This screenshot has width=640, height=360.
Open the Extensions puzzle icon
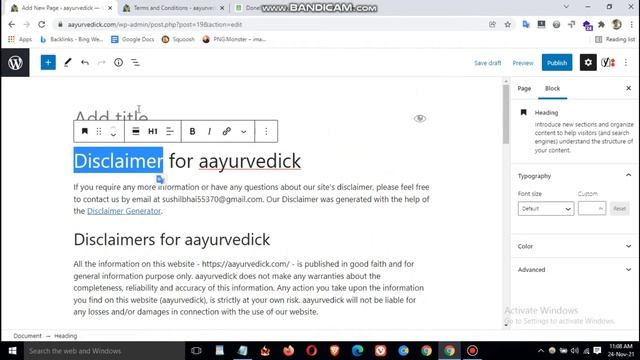pos(601,24)
